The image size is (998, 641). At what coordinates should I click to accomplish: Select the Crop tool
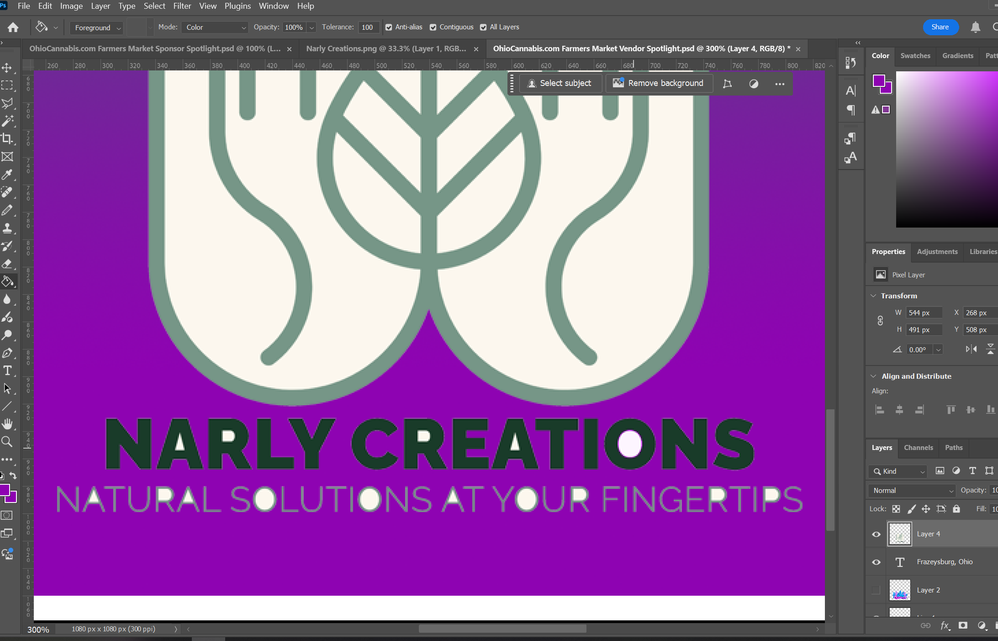[8, 139]
